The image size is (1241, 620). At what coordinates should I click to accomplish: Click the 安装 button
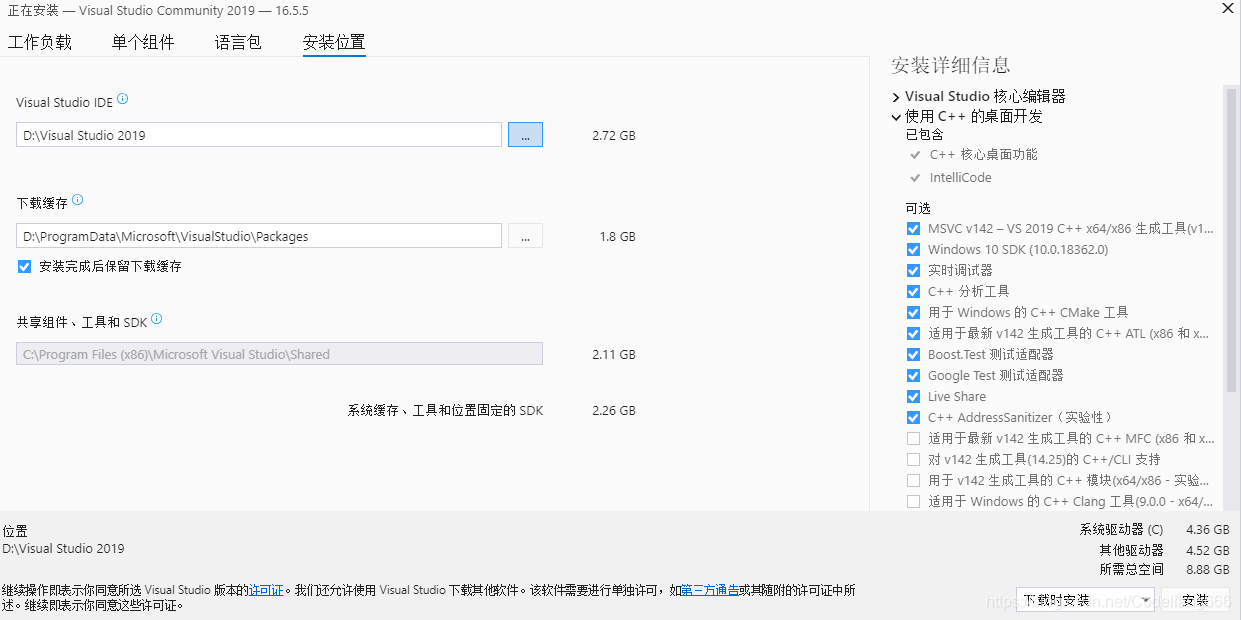(x=1195, y=600)
